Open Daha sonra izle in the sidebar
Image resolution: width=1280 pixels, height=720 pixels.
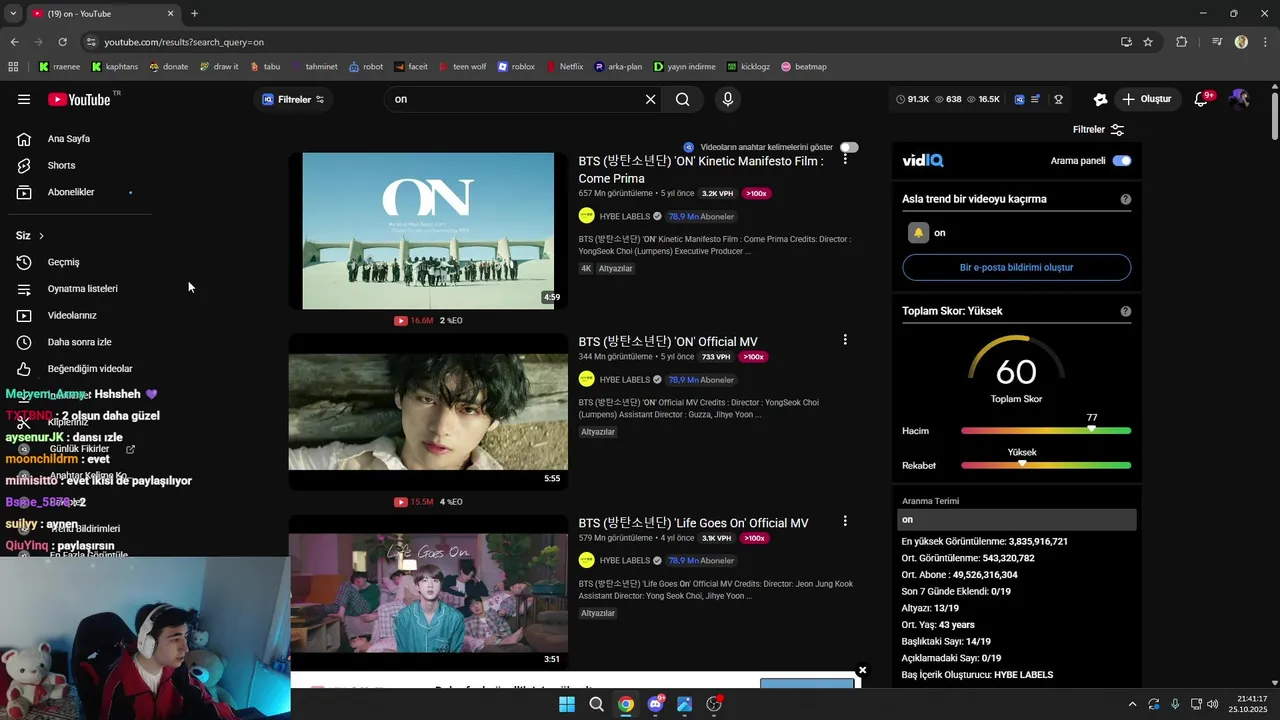(x=79, y=342)
